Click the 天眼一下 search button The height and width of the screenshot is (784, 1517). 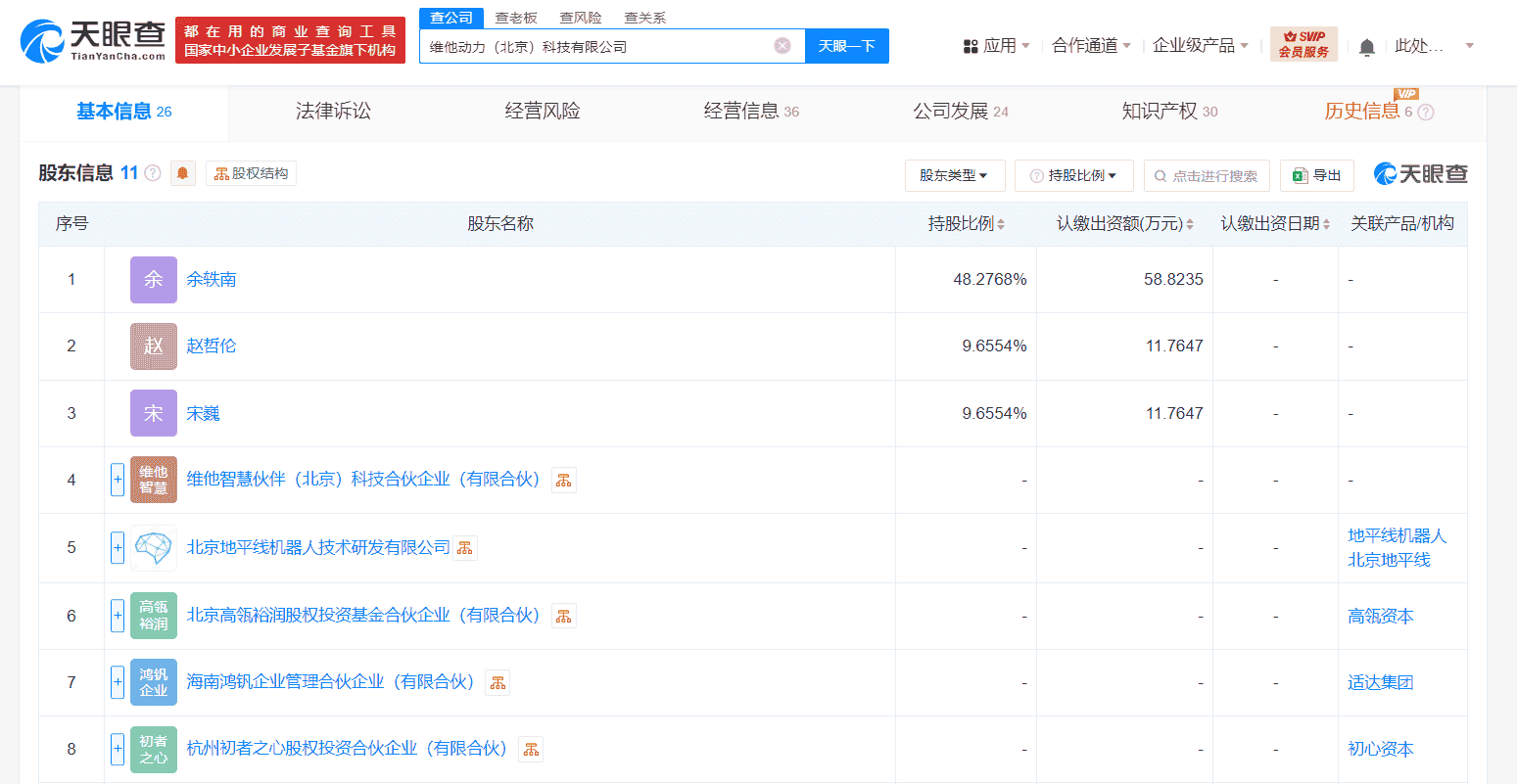(x=846, y=46)
